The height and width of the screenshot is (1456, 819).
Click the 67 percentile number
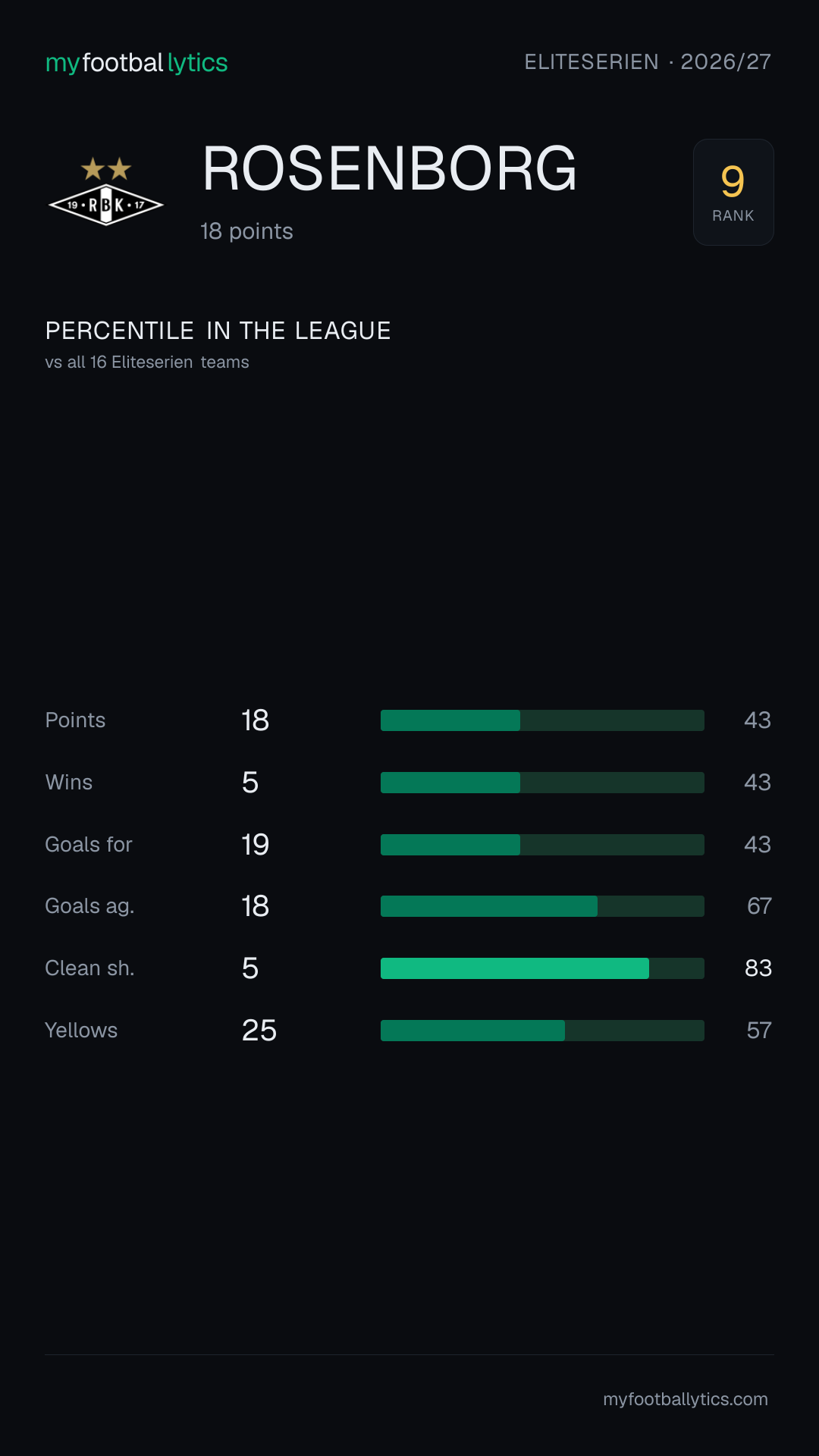click(759, 906)
